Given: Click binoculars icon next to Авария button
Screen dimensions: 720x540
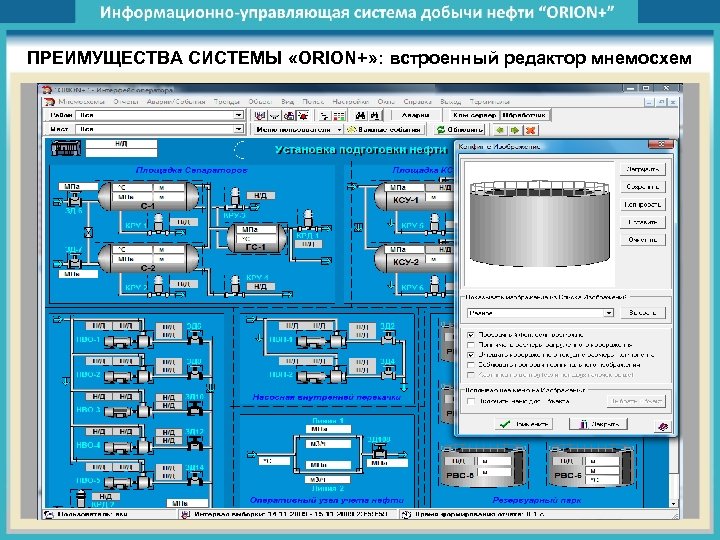Looking at the screenshot, I should [375, 115].
